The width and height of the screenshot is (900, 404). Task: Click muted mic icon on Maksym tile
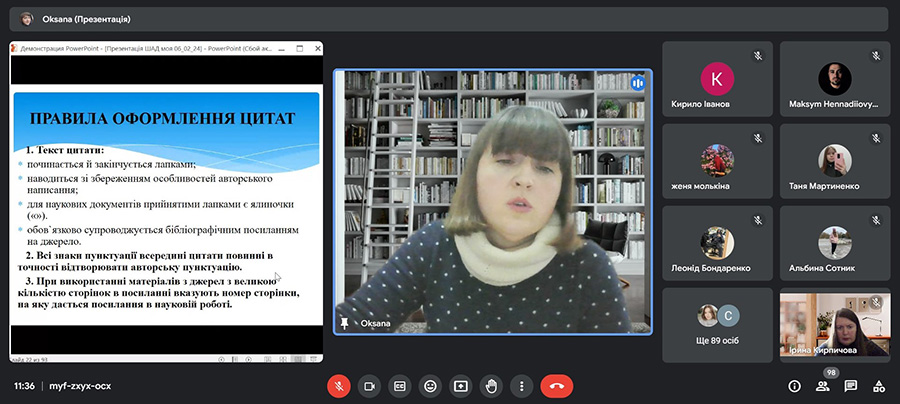pyautogui.click(x=875, y=56)
